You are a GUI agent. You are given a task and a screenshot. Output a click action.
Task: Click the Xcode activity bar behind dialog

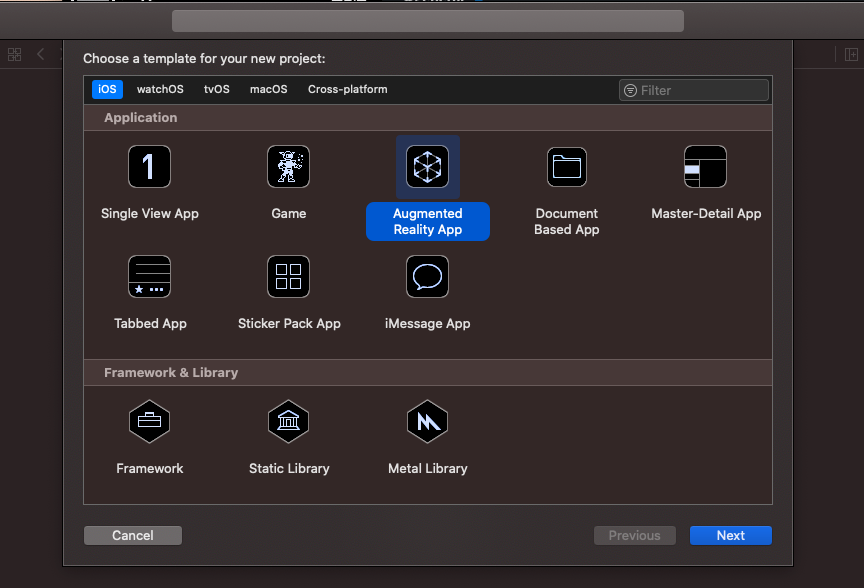pyautogui.click(x=428, y=21)
